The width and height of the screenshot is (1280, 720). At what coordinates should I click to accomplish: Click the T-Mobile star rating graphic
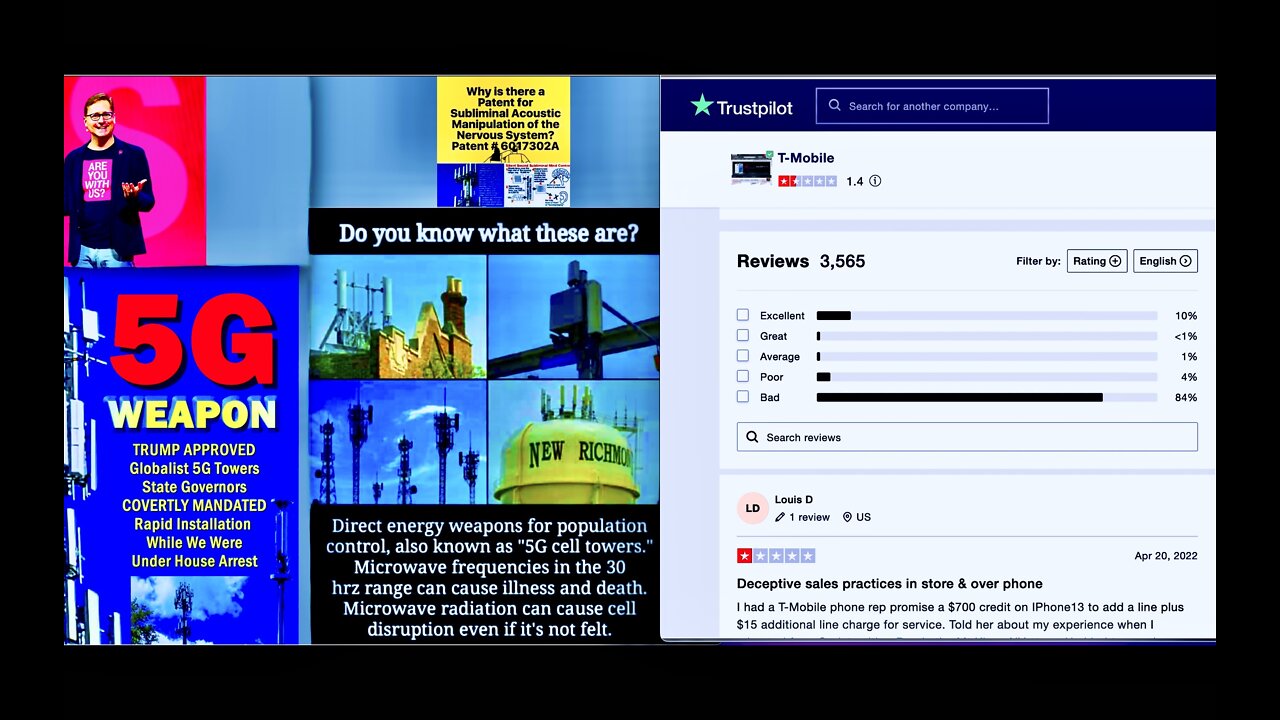807,182
